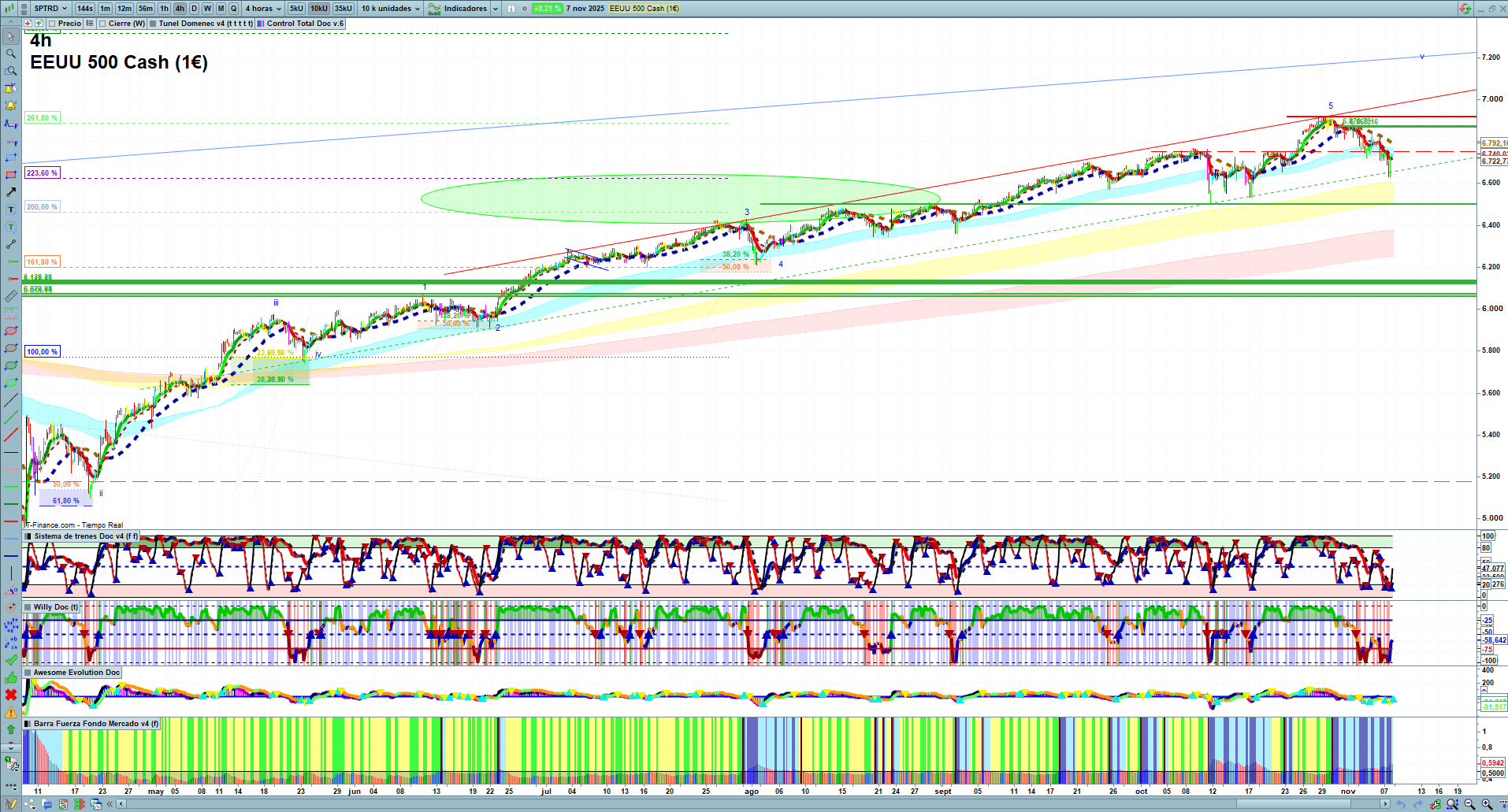Click the list icon after Precio
Screen dimensions: 1508x812
coord(90,24)
